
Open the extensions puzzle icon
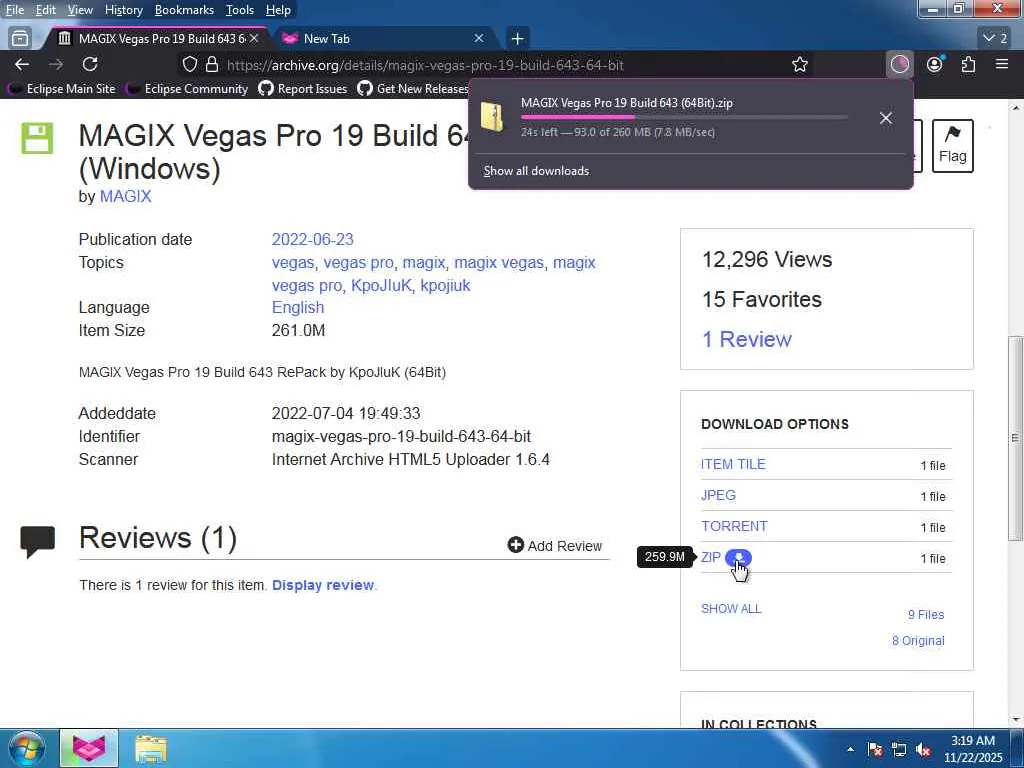point(968,64)
